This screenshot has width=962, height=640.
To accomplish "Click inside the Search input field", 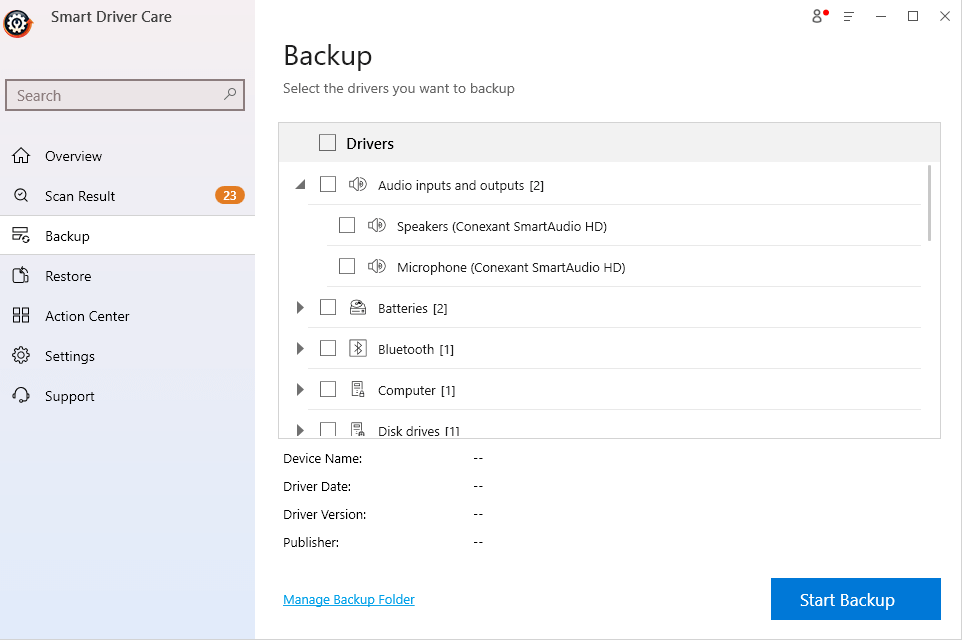I will (x=110, y=95).
